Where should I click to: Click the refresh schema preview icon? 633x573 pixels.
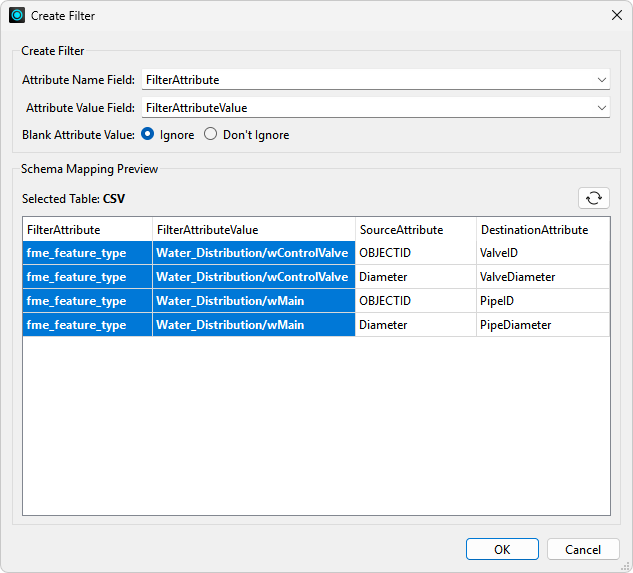pyautogui.click(x=594, y=198)
